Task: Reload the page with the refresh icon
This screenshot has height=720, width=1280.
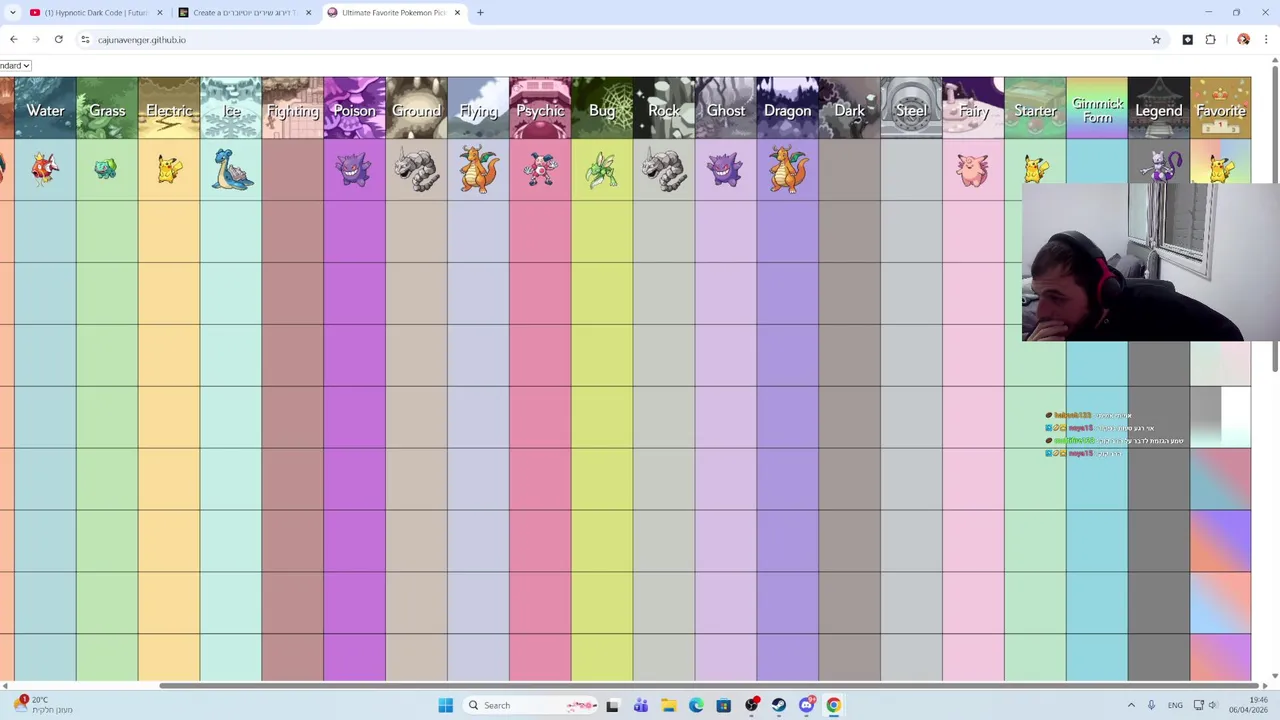Action: point(59,40)
